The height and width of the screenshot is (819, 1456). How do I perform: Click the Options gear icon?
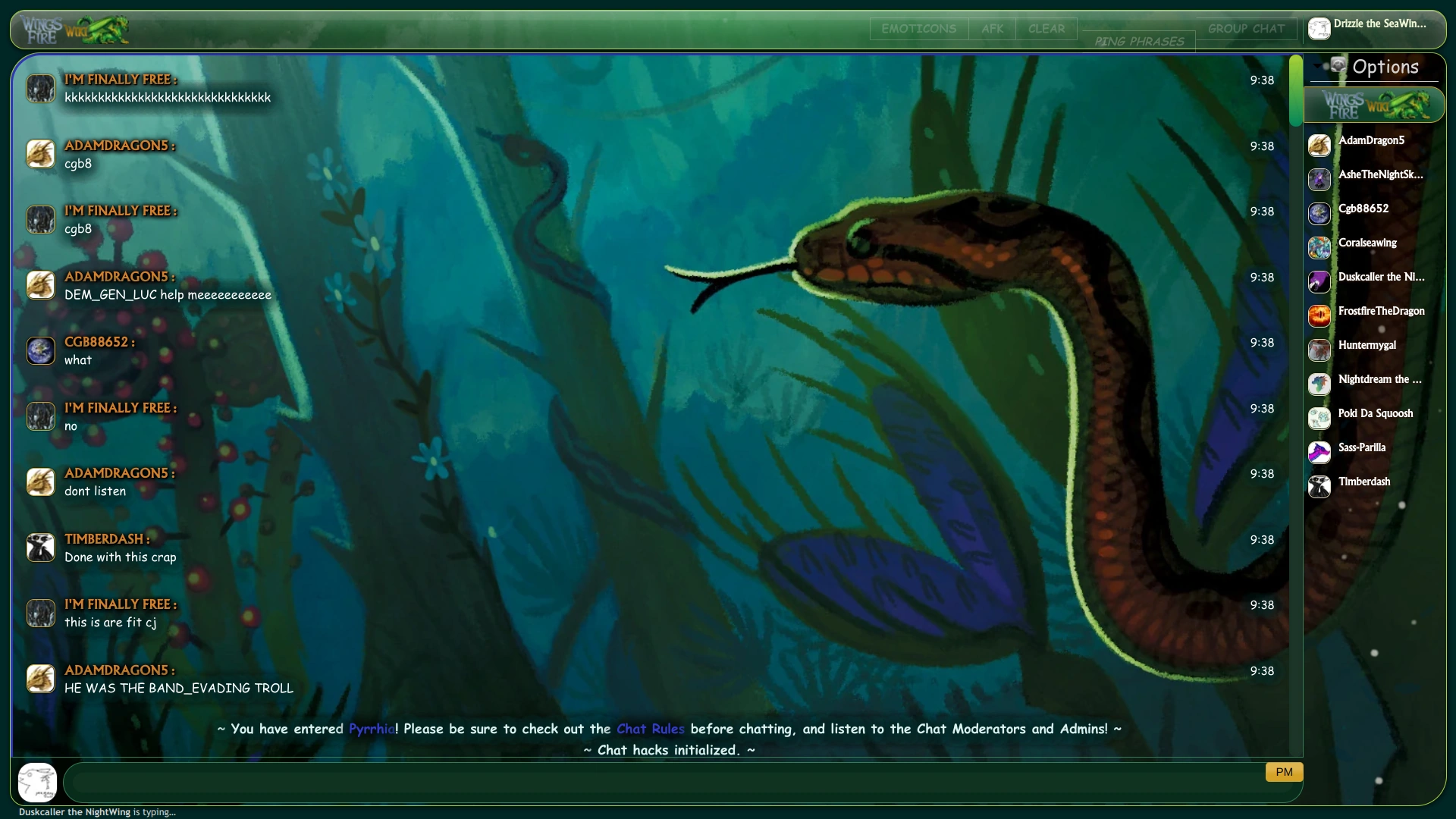(x=1338, y=66)
